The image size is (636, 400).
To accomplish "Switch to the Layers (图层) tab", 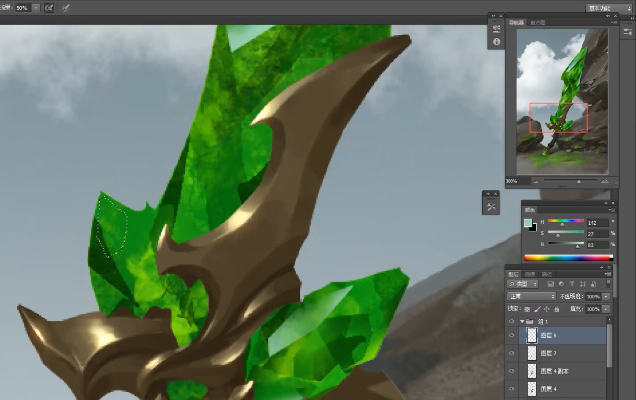I will point(514,274).
